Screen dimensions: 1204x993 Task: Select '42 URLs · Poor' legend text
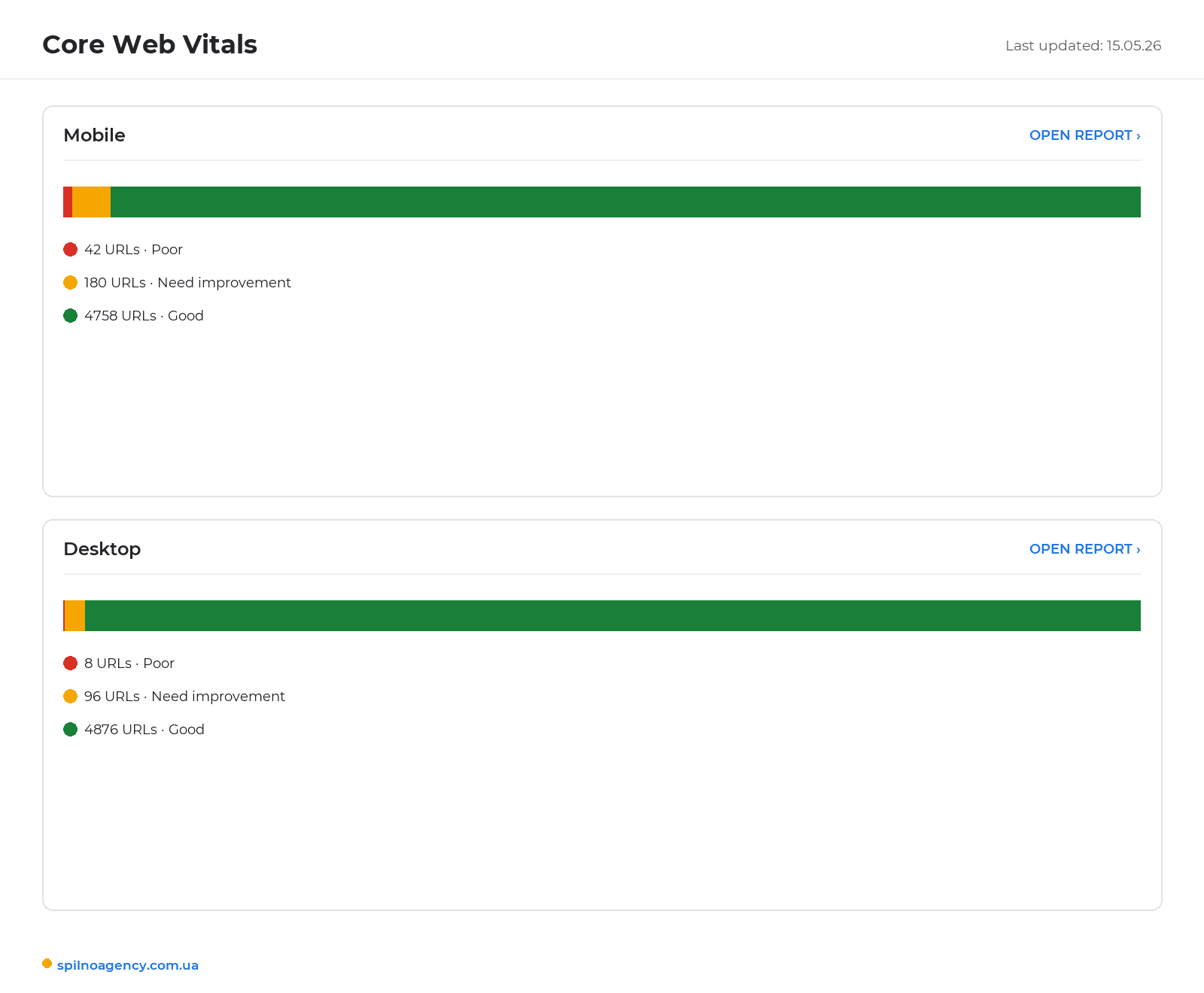click(133, 250)
